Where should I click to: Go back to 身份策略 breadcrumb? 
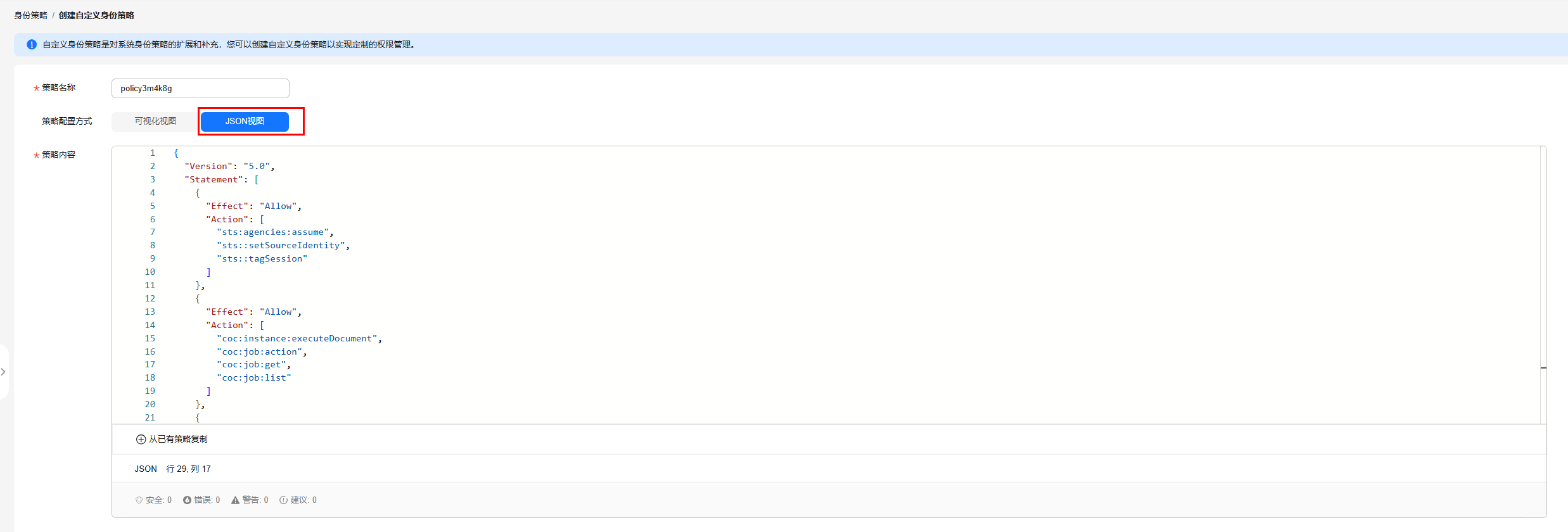point(30,15)
